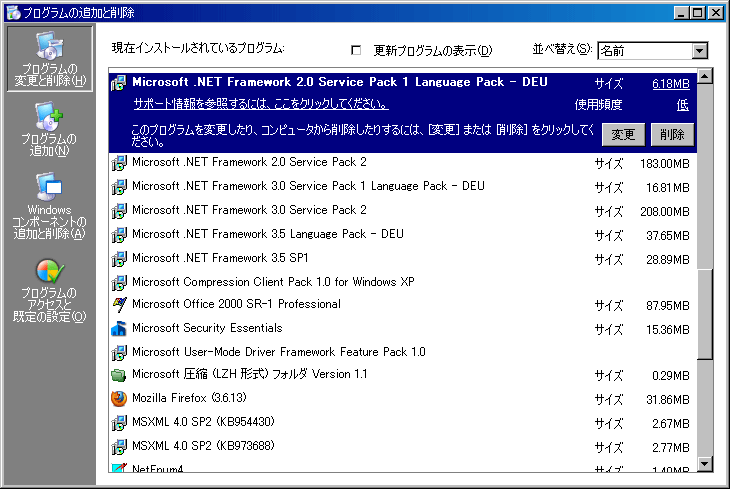Maximize the プログラムの追加と削除 window
Image resolution: width=730 pixels, height=489 pixels.
697,13
